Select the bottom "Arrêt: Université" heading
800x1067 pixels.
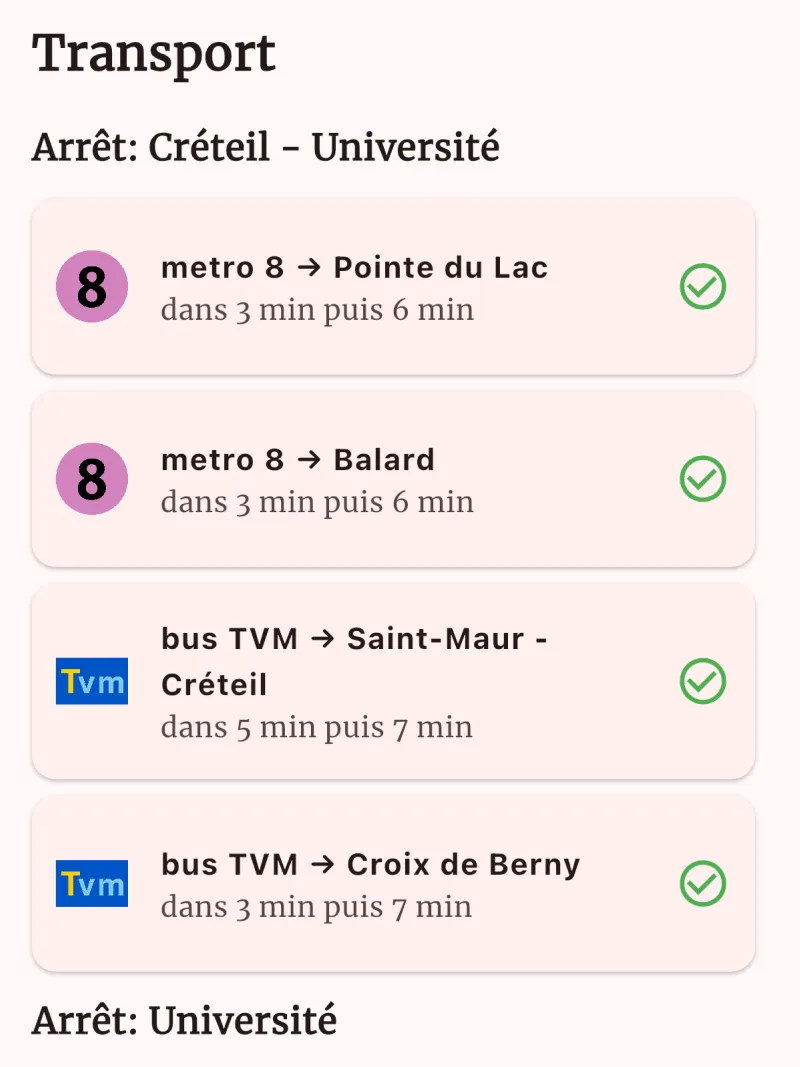pyautogui.click(x=184, y=1021)
